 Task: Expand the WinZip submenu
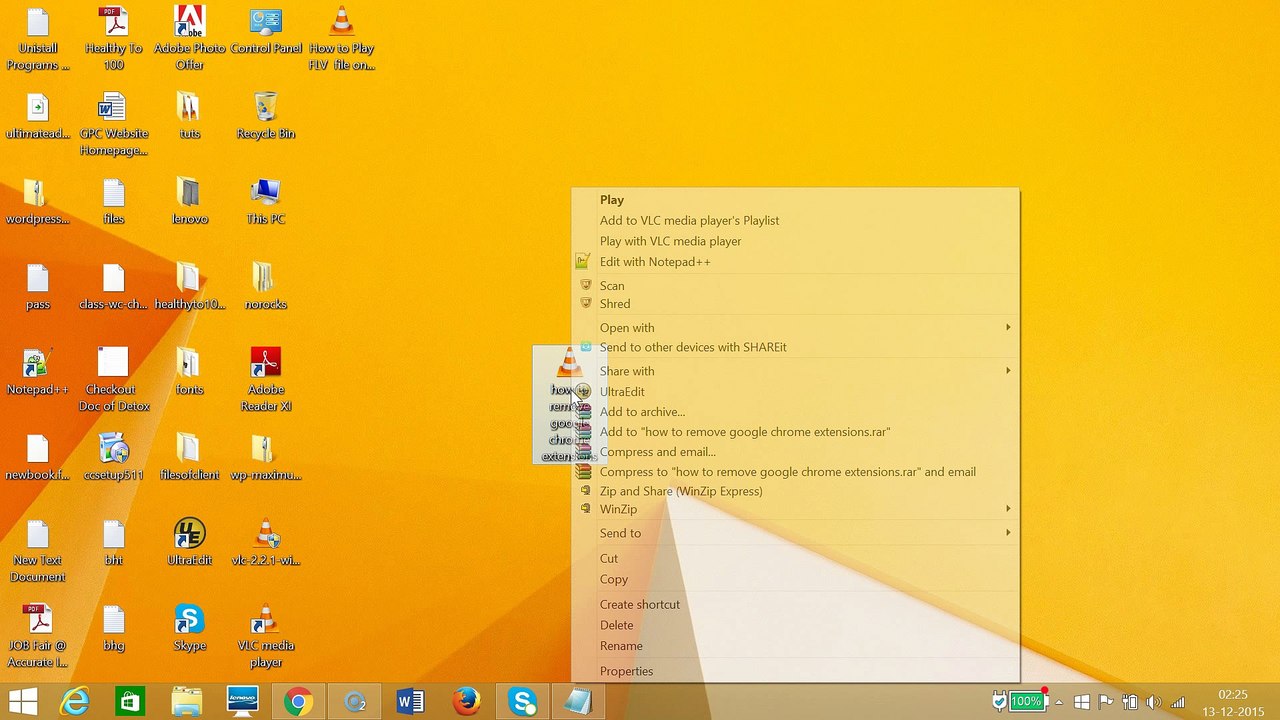(1007, 509)
